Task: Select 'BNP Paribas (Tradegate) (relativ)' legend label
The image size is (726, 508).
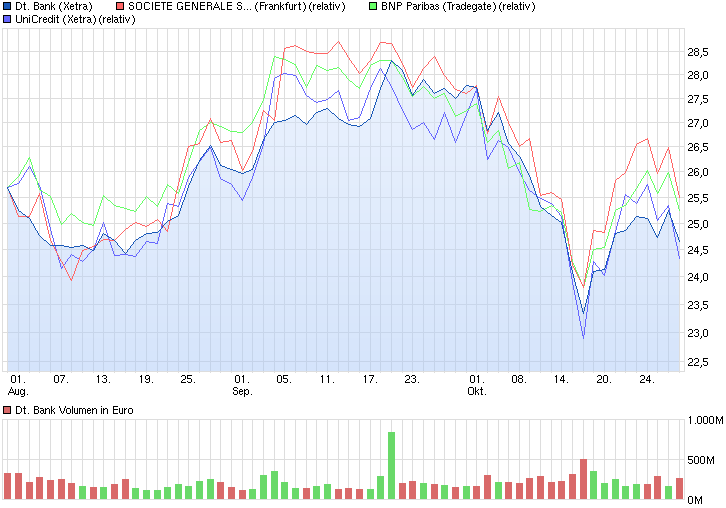Action: coord(458,6)
